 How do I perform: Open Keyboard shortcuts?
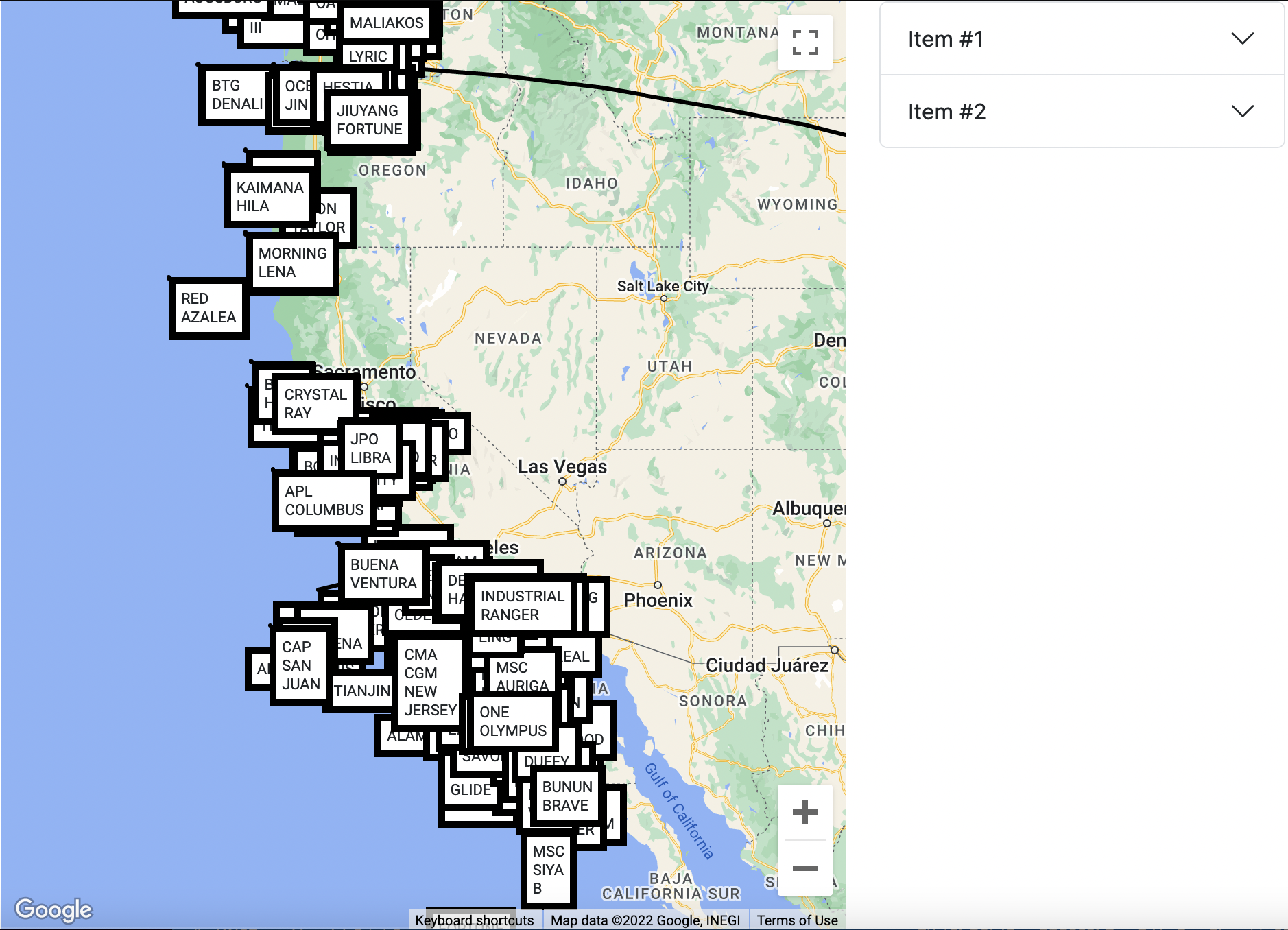click(x=475, y=920)
